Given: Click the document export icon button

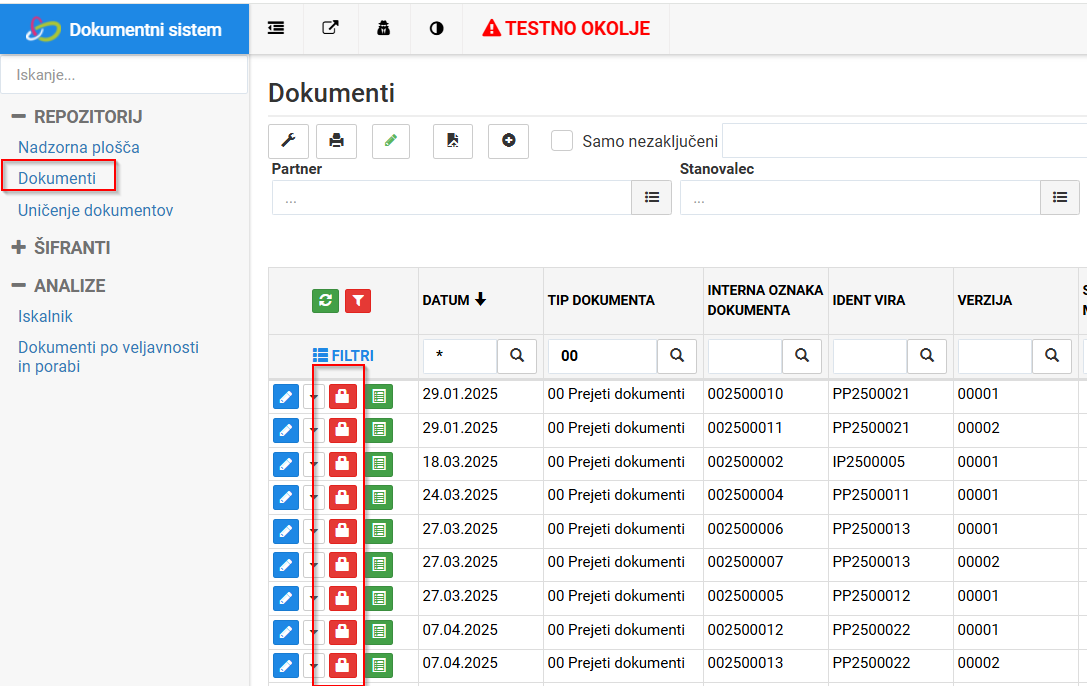Looking at the screenshot, I should pos(453,141).
